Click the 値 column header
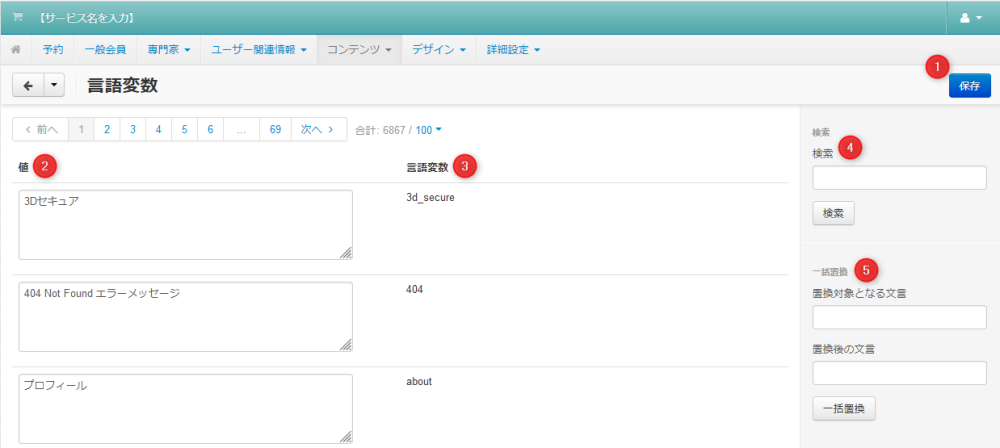This screenshot has width=1000, height=448. coord(24,167)
